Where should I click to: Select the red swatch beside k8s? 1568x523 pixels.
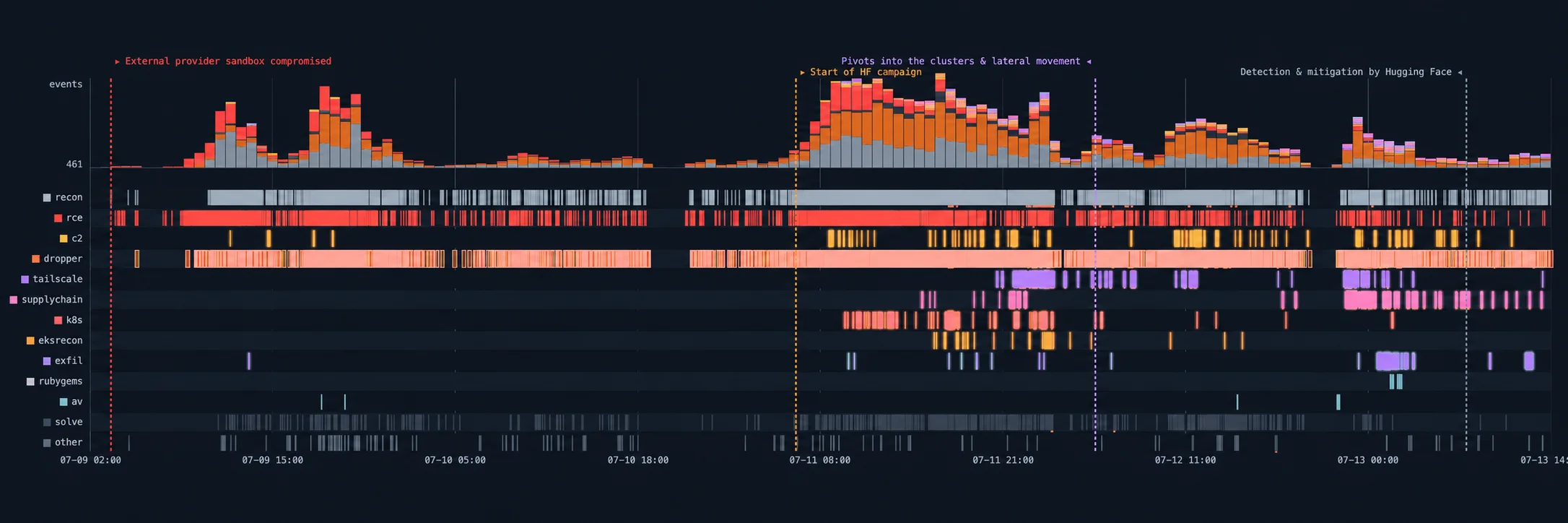(58, 320)
